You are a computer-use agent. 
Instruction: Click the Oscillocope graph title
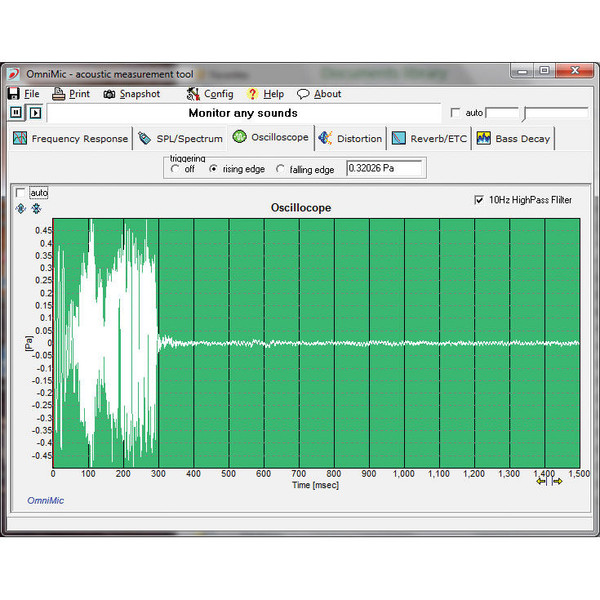coord(301,208)
